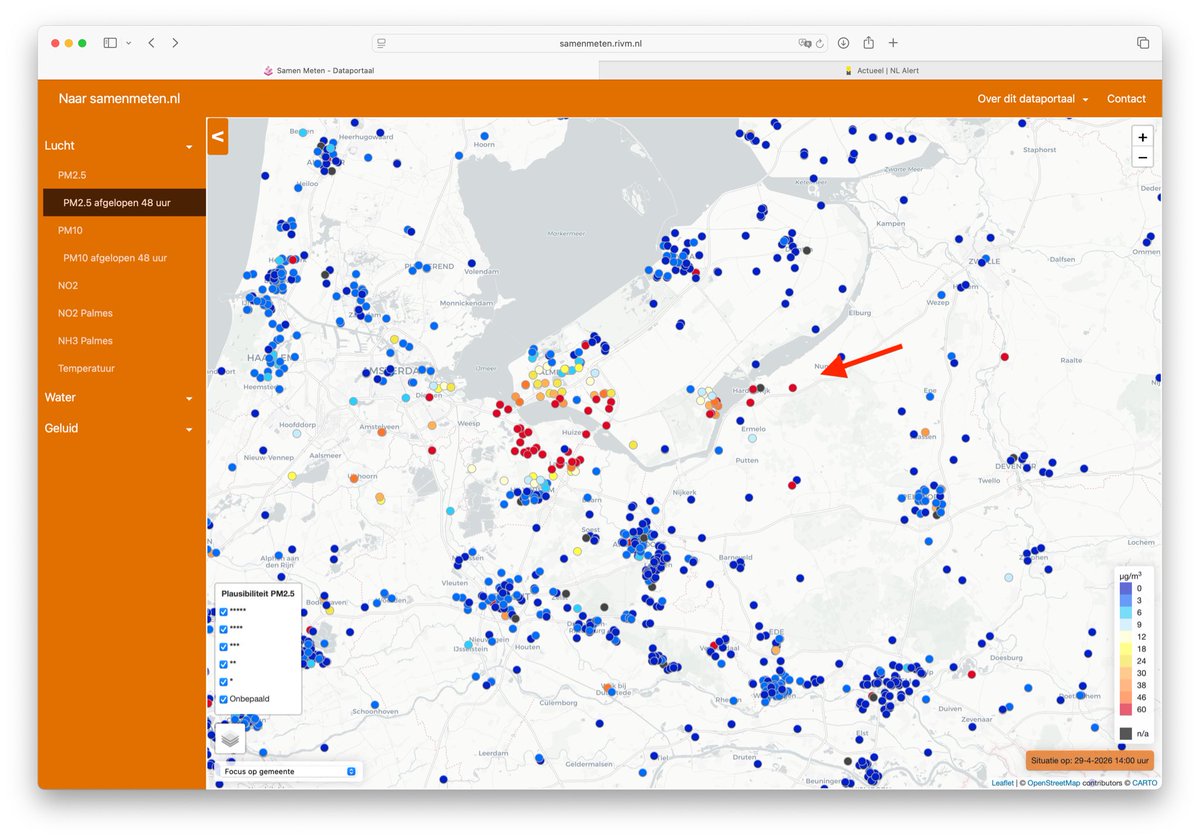Screen dimensions: 1200x840
Task: Toggle the one-star plausibility checkbox
Action: 223,681
